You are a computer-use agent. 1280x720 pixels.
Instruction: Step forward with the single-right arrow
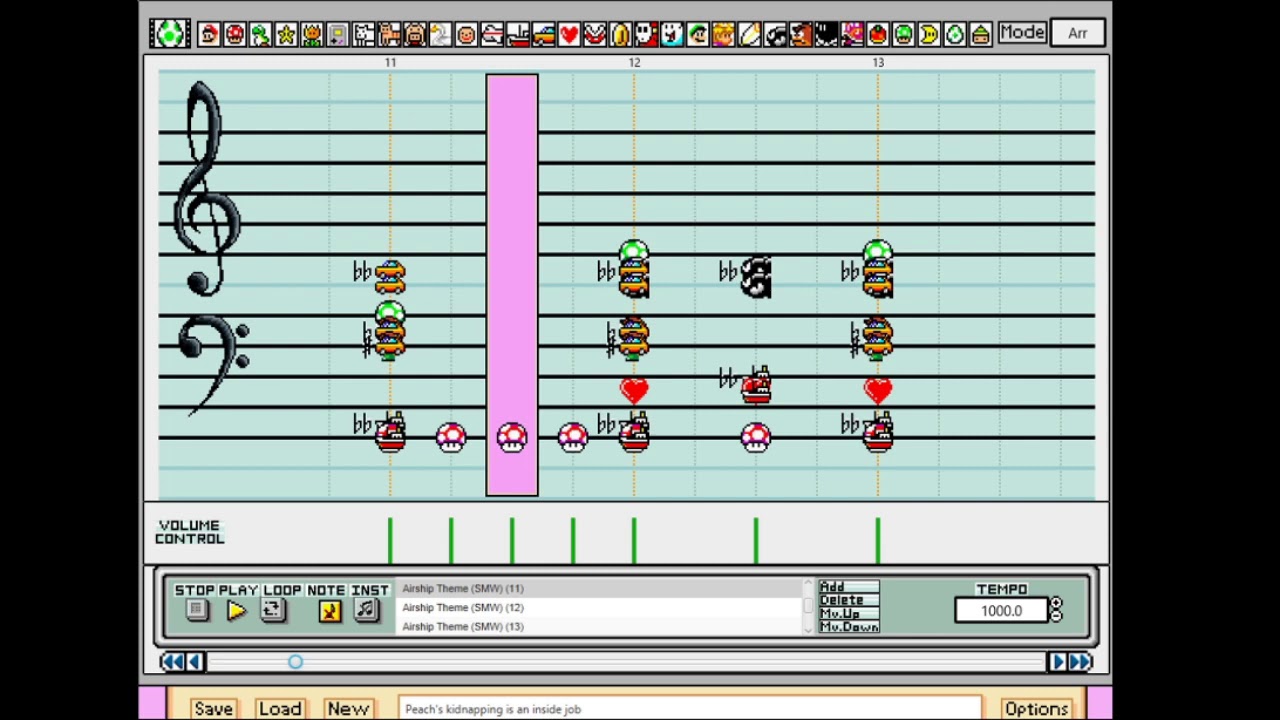(1057, 661)
